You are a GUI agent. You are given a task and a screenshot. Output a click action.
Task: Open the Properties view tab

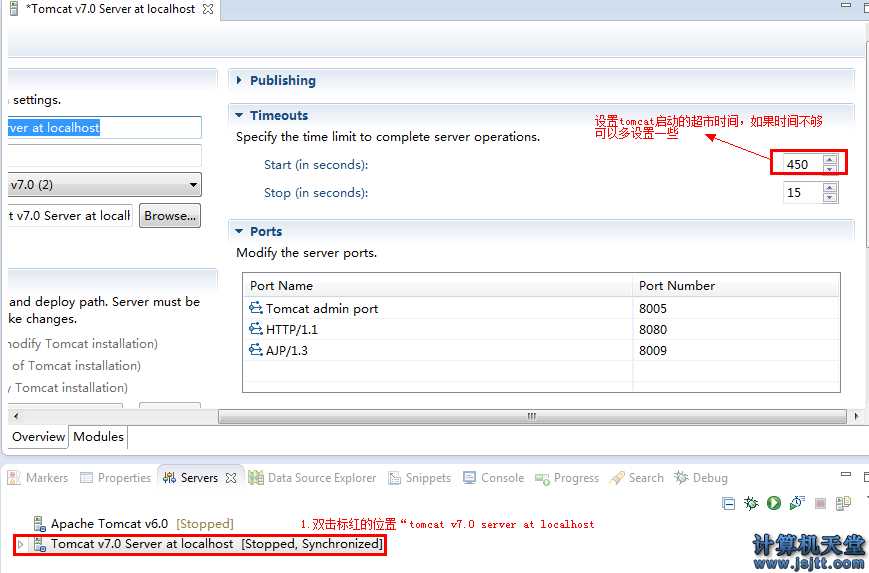pos(115,478)
